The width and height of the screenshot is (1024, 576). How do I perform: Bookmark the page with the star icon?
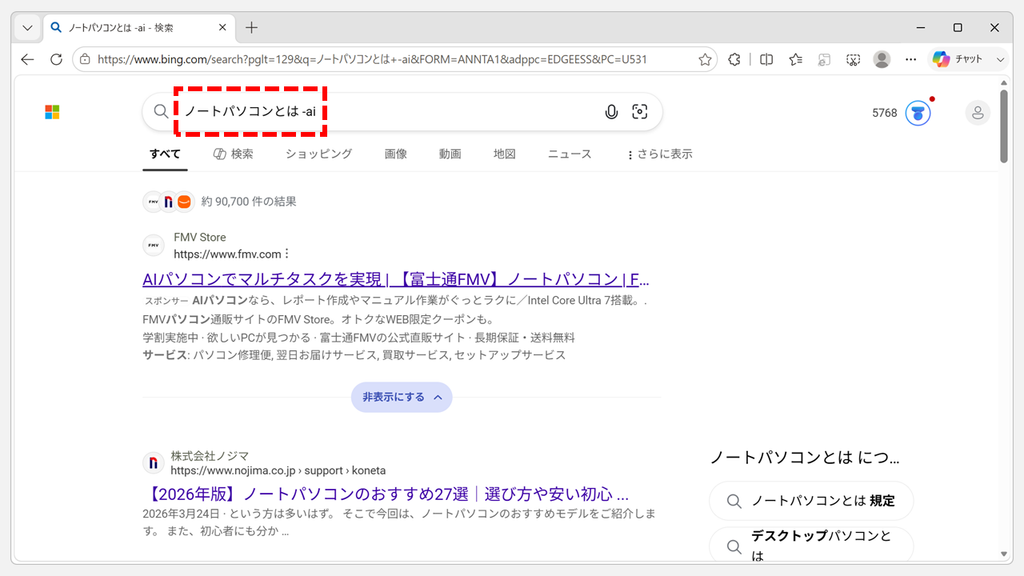tap(705, 59)
